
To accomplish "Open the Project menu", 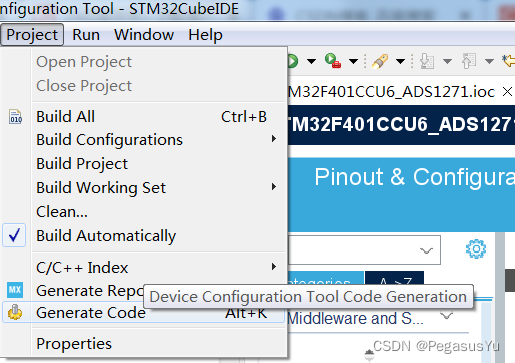I will (32, 35).
